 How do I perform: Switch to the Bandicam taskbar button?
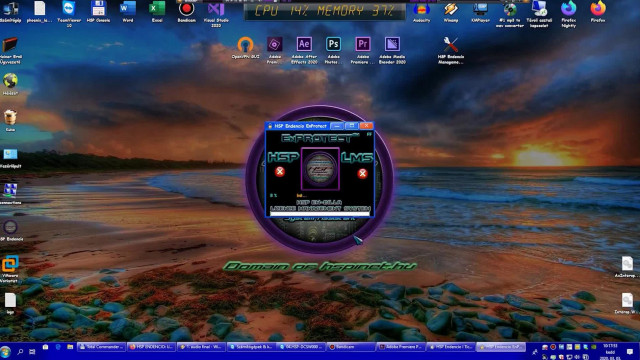click(x=351, y=347)
